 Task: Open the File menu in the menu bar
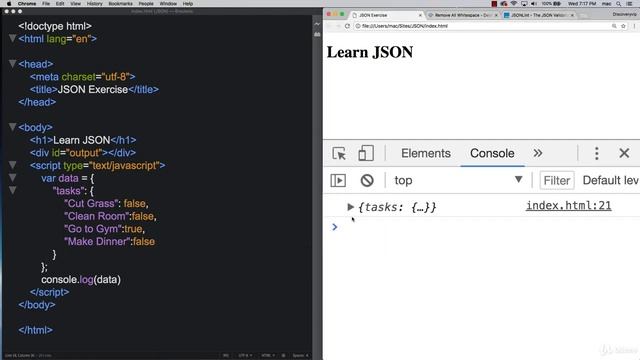click(x=46, y=4)
